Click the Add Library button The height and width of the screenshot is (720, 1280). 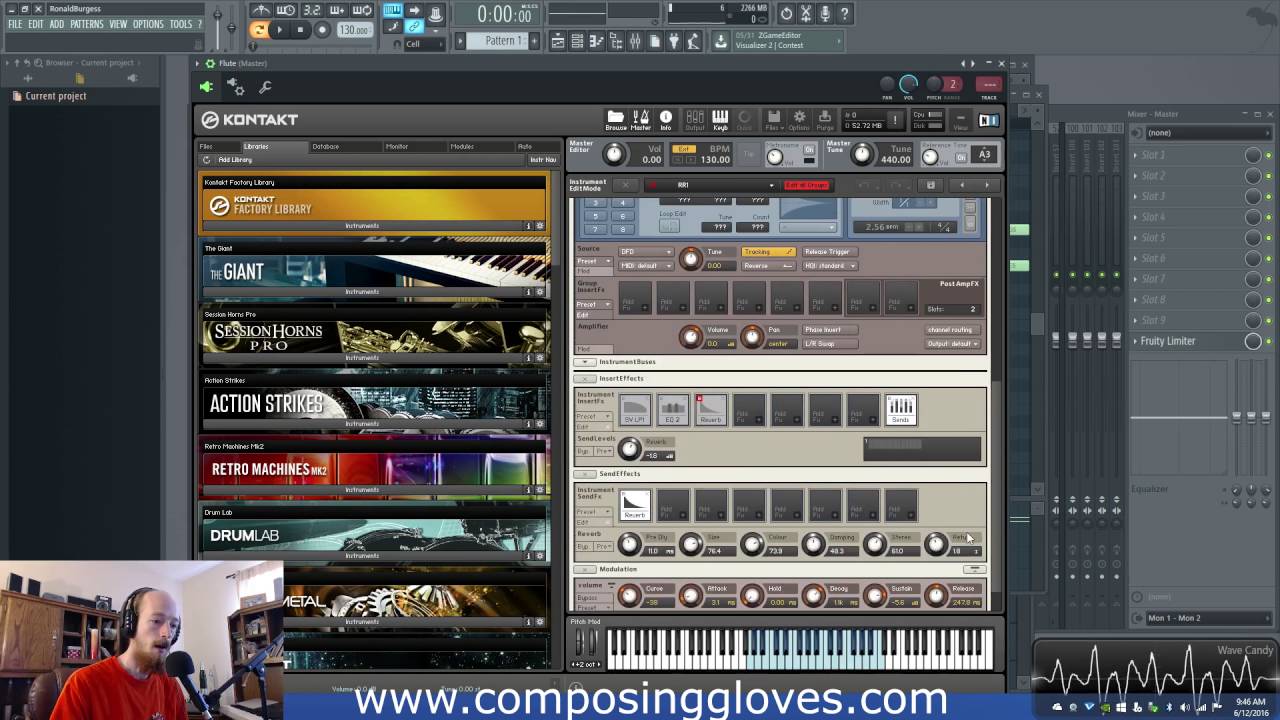point(235,160)
